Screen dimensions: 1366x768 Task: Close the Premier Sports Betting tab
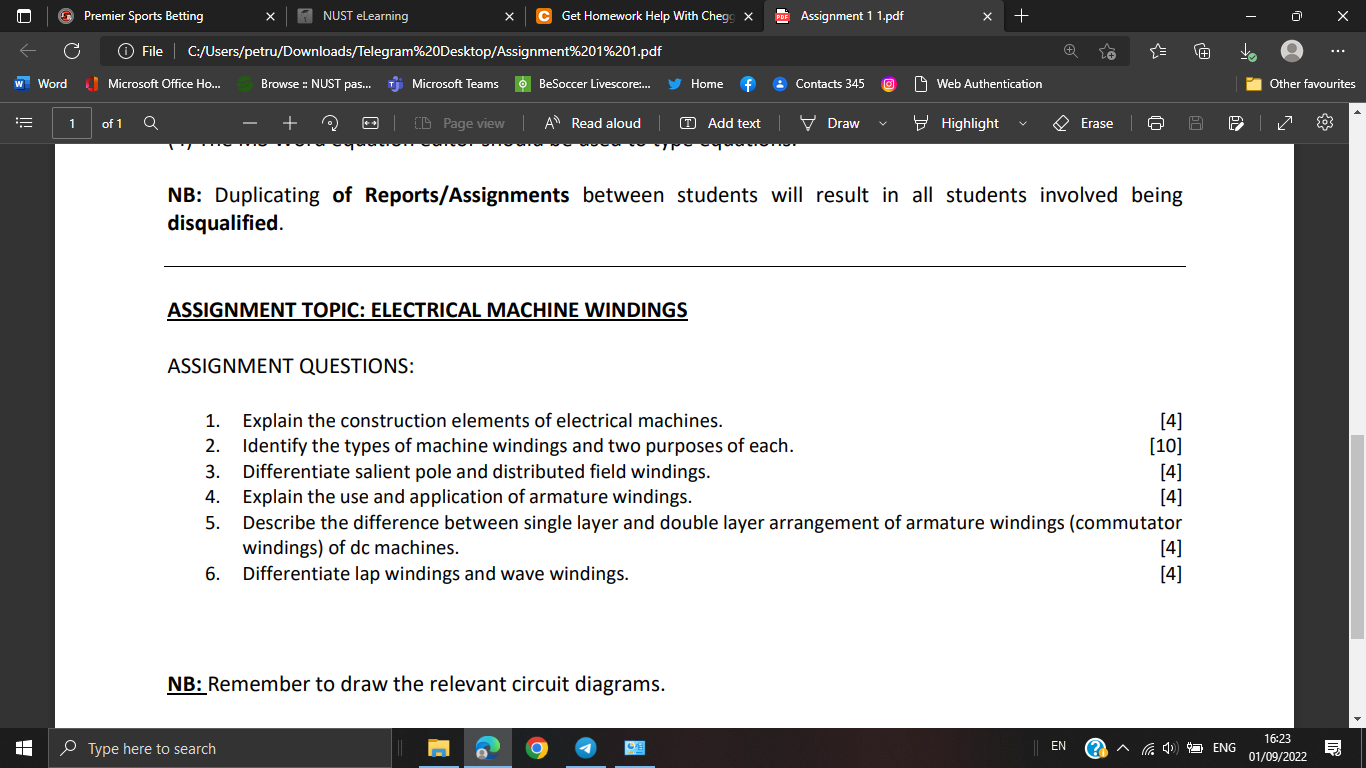[x=270, y=16]
